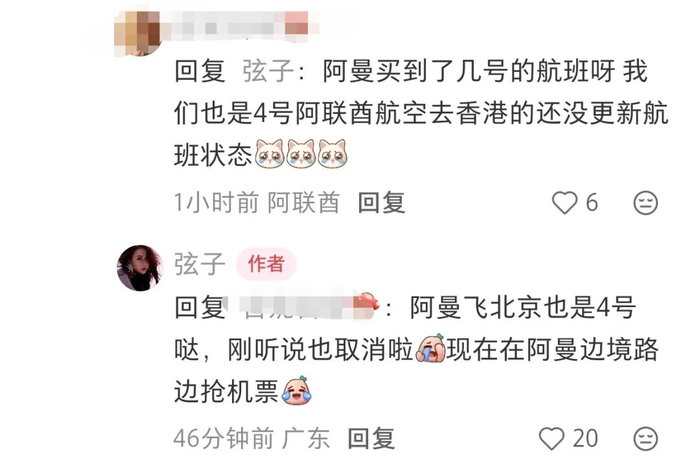This screenshot has width=700, height=473.
Task: Click the last crying cat emoji
Action: (333, 154)
